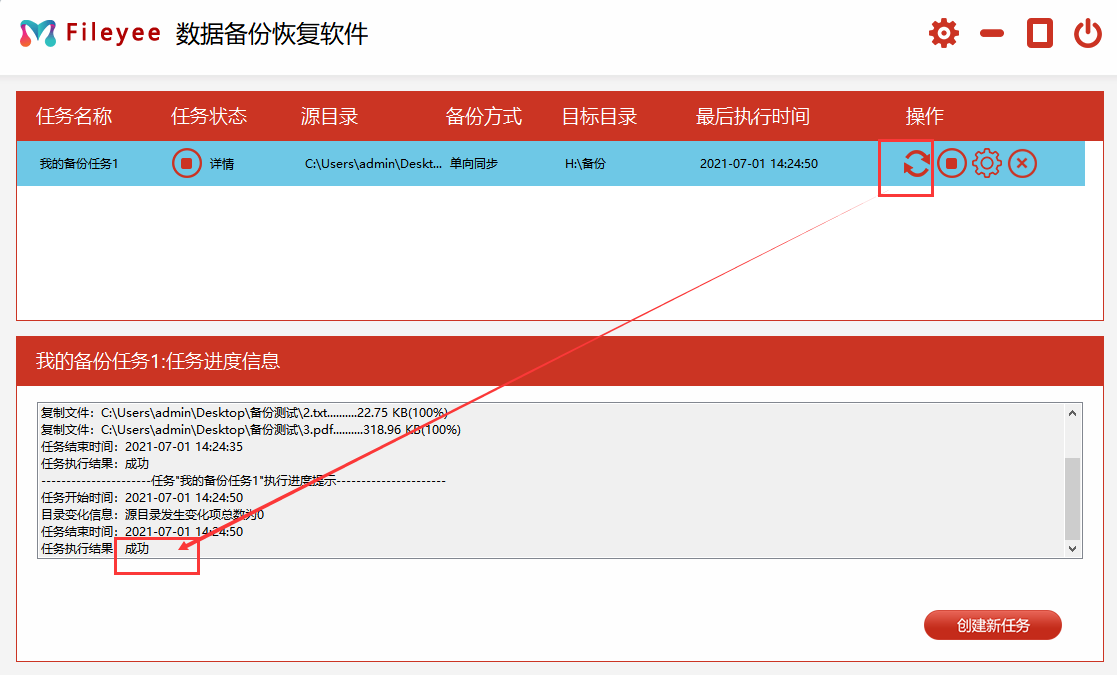The height and width of the screenshot is (675, 1117).
Task: Click the scrollbar down arrow of the log panel
Action: 1073,549
